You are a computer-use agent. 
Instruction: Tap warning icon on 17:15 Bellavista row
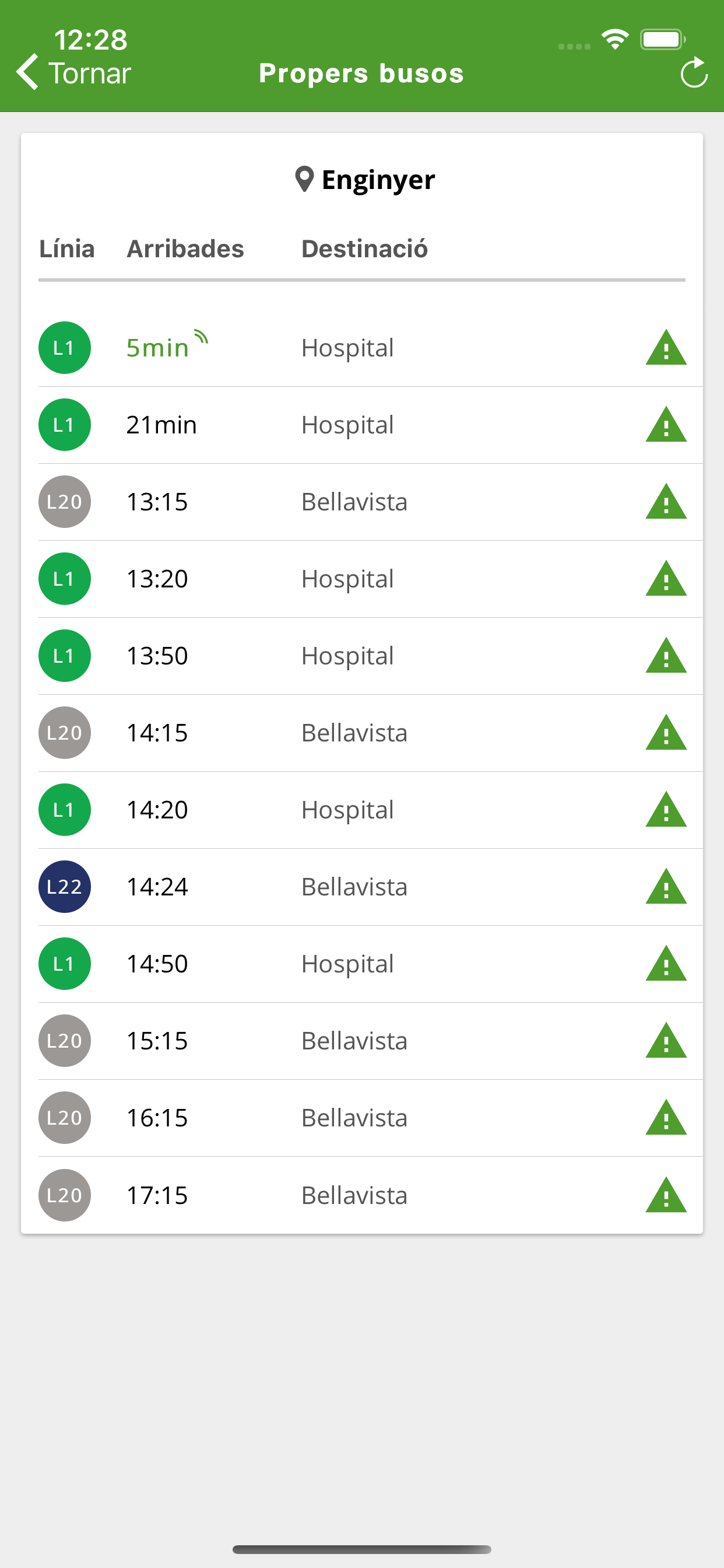[x=666, y=1195]
